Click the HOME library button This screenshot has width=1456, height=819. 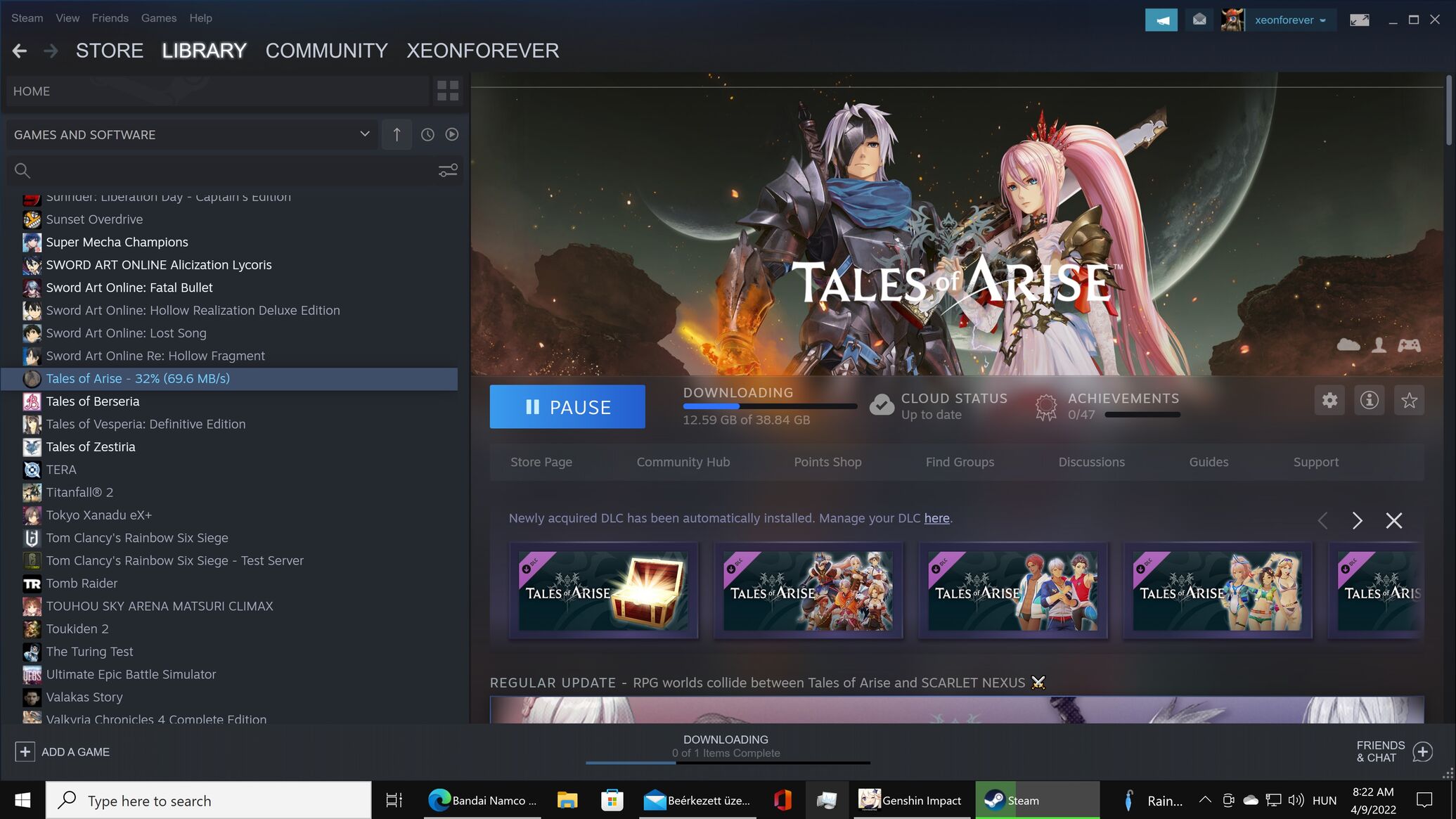click(218, 91)
